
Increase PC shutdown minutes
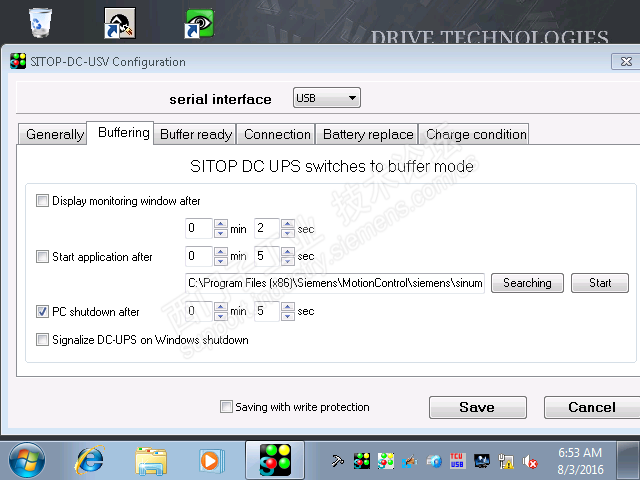tap(220, 307)
